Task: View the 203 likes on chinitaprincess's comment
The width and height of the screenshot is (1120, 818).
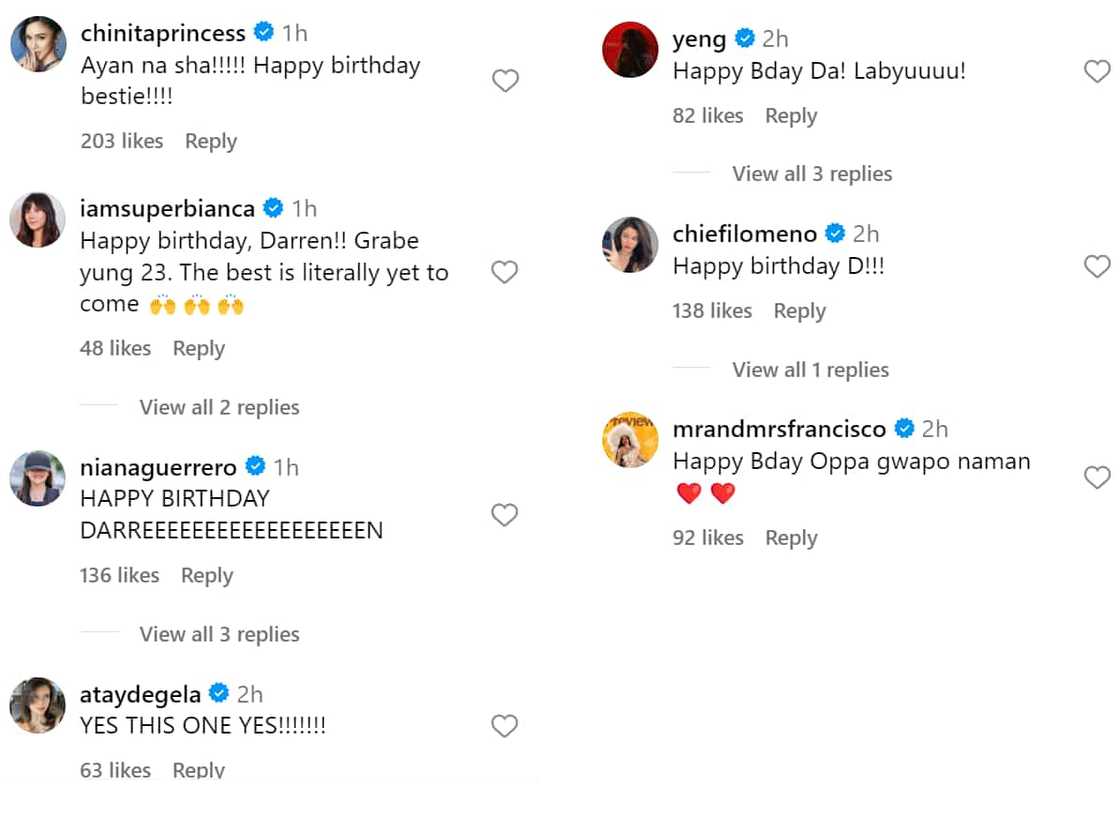Action: coord(121,141)
